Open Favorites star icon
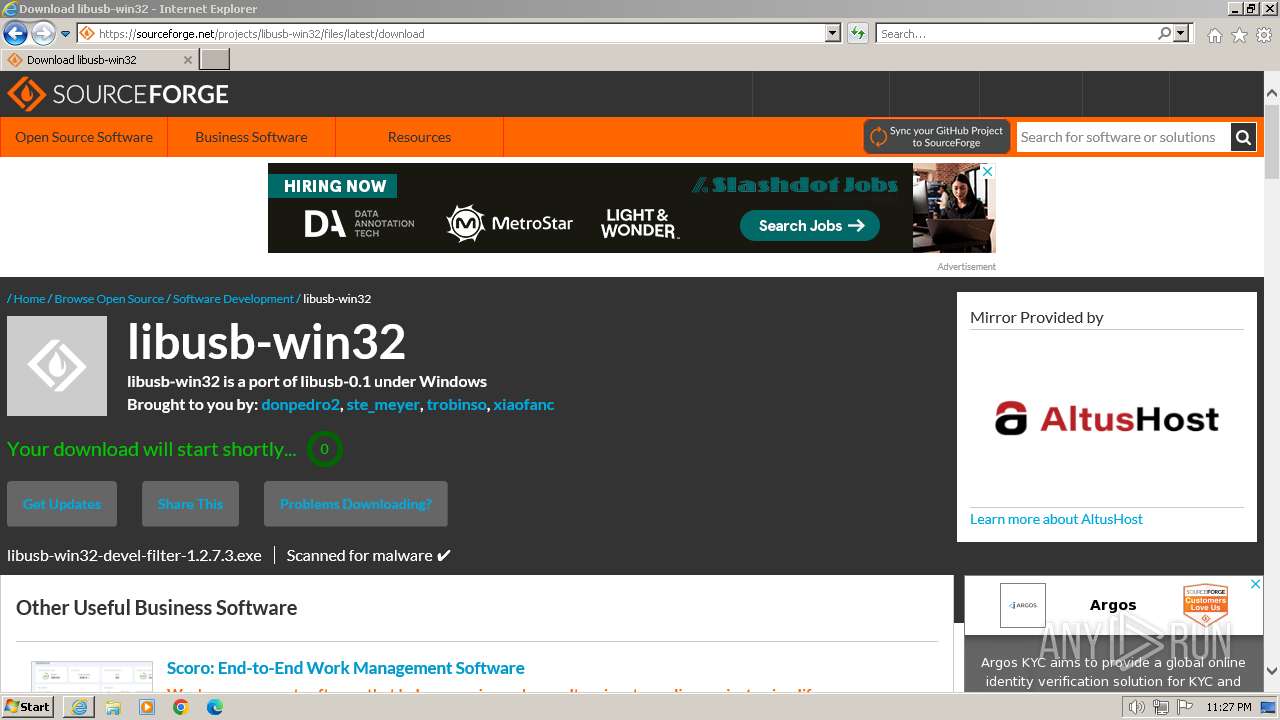Image resolution: width=1280 pixels, height=720 pixels. (1239, 35)
